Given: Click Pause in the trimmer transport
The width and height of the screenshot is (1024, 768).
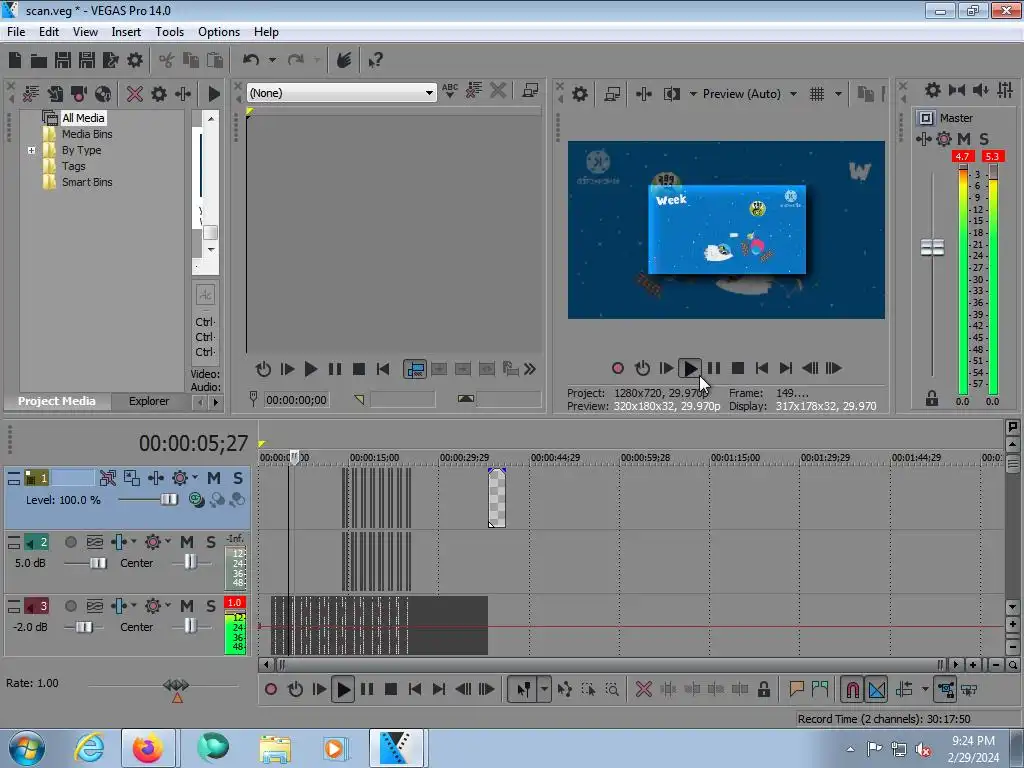Looking at the screenshot, I should (x=334, y=369).
